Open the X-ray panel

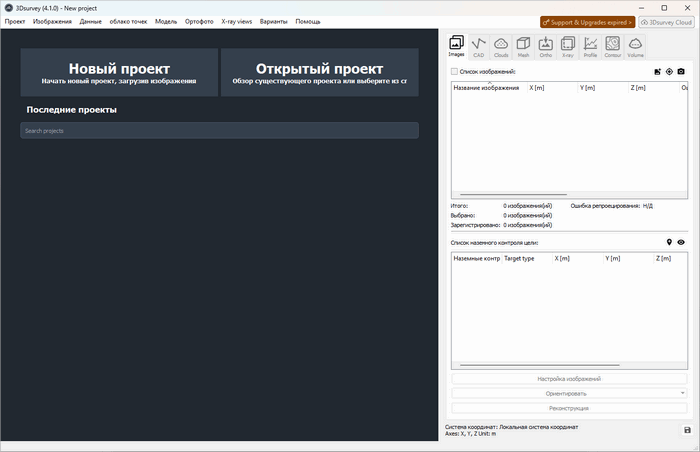click(568, 45)
